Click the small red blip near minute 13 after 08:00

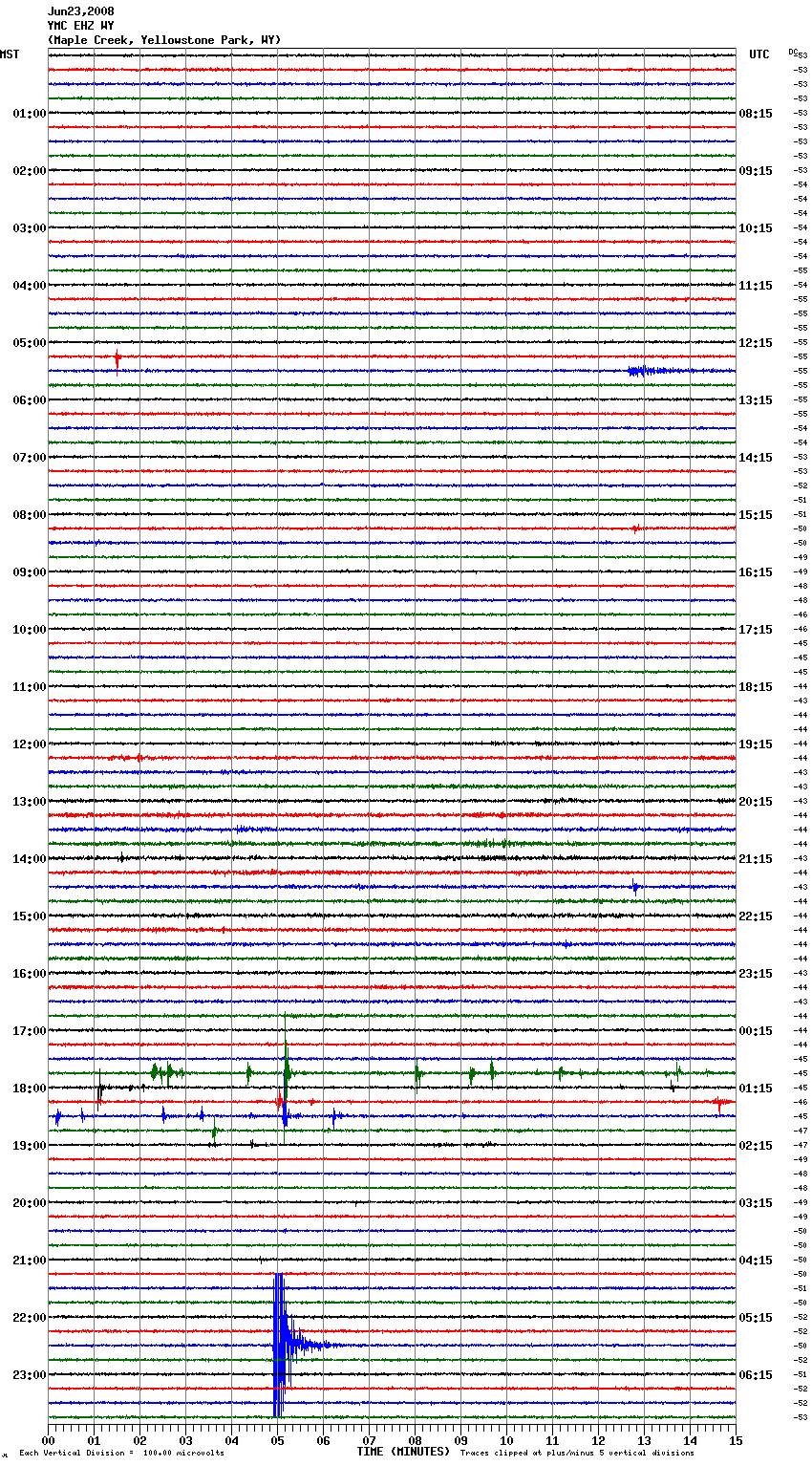click(x=635, y=528)
